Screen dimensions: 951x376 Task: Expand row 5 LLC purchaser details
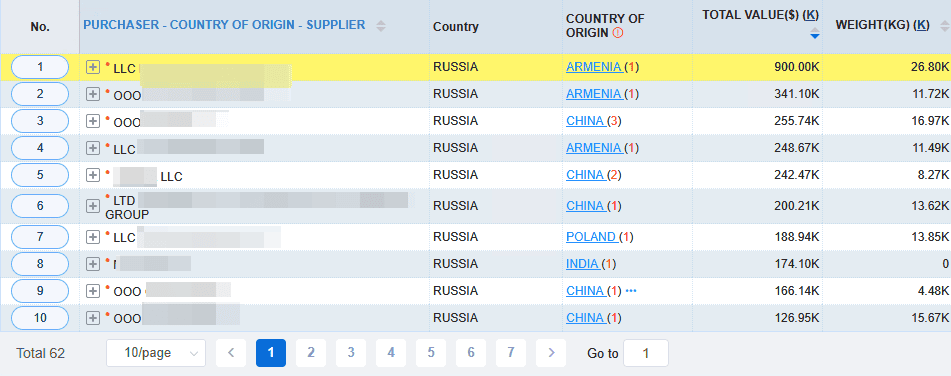pos(93,175)
